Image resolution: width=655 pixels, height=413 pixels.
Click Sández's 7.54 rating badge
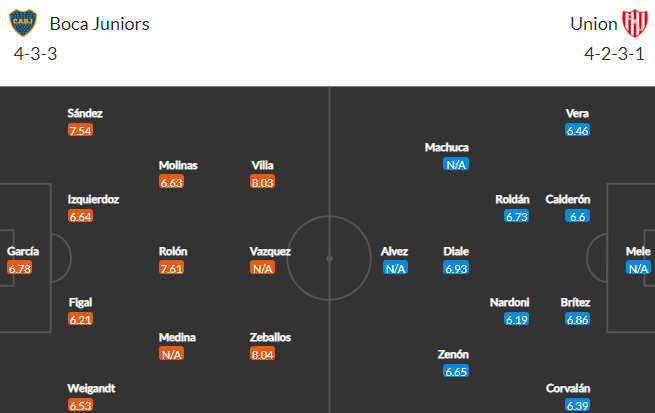pos(80,130)
